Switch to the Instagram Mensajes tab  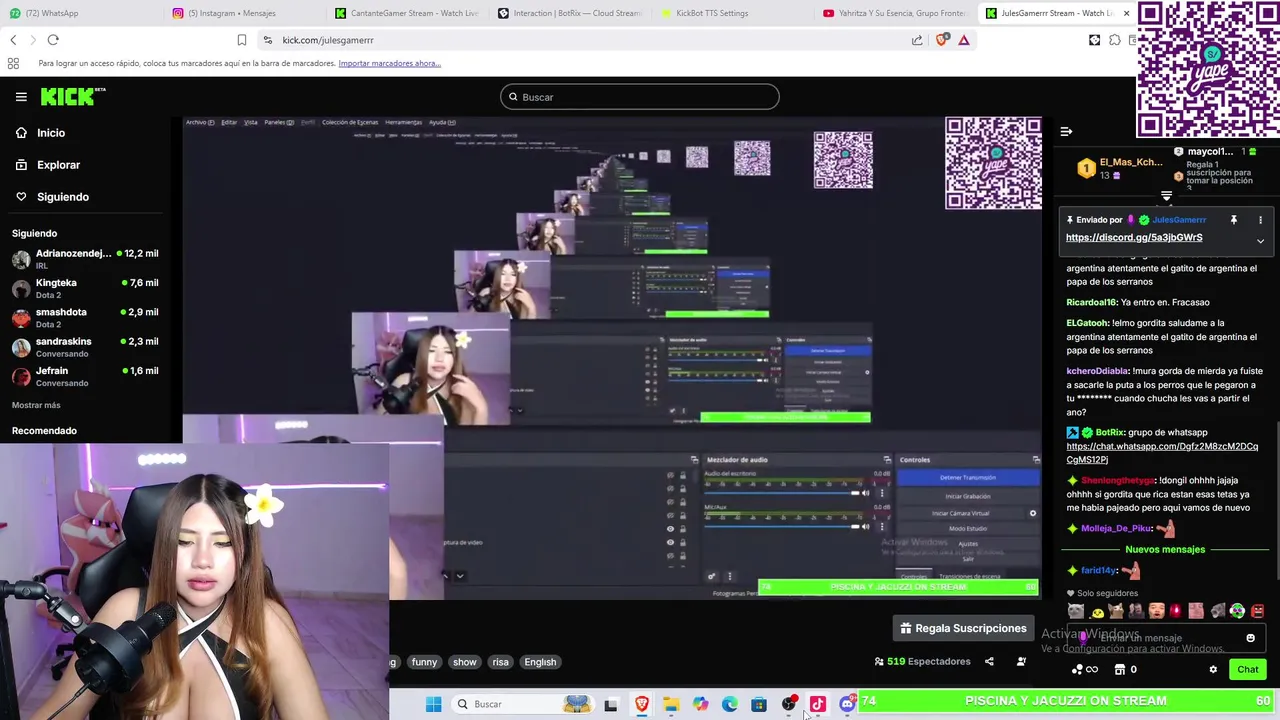pos(244,13)
